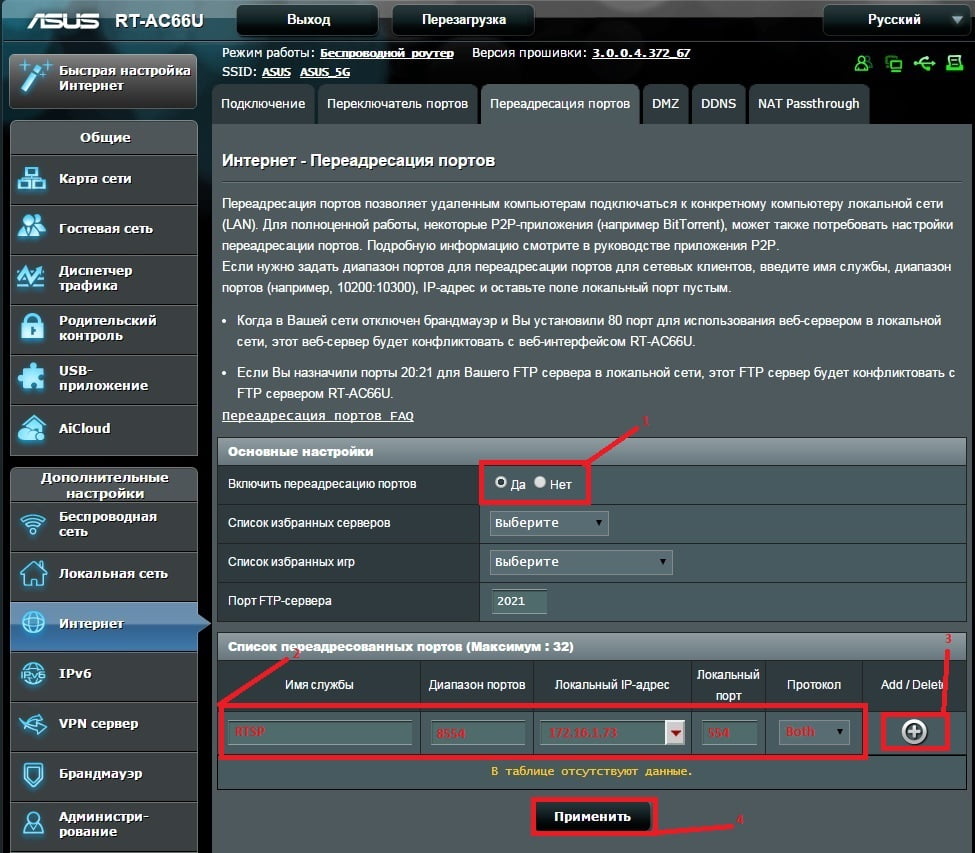Click the ASUS logo
This screenshot has width=975, height=853.
point(63,21)
